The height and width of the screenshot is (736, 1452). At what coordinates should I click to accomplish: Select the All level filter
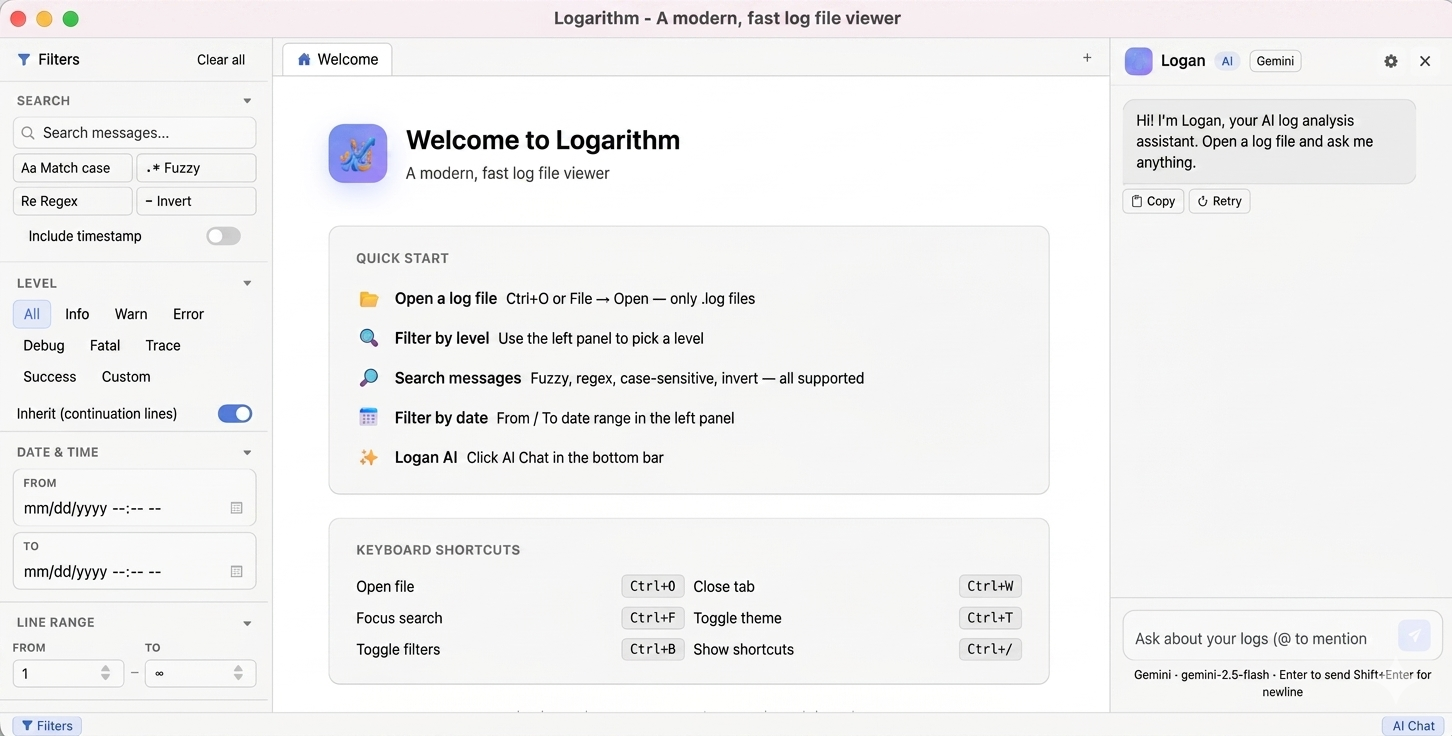click(32, 314)
